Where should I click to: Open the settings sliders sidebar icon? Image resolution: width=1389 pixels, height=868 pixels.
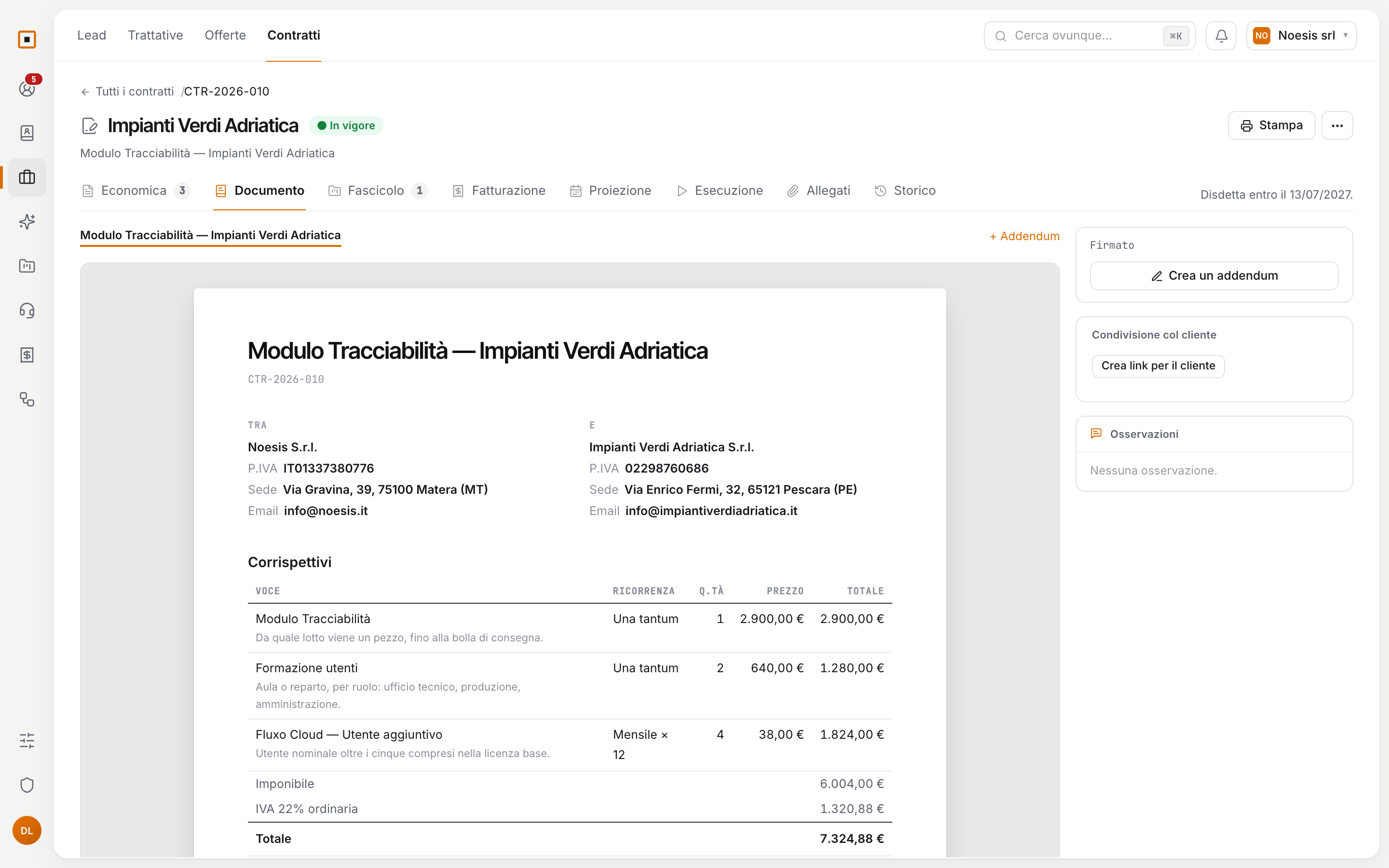27,741
